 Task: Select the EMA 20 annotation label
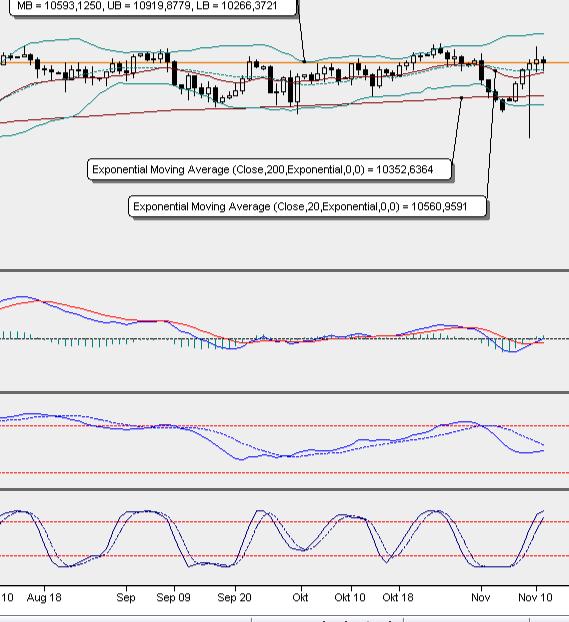click(308, 207)
